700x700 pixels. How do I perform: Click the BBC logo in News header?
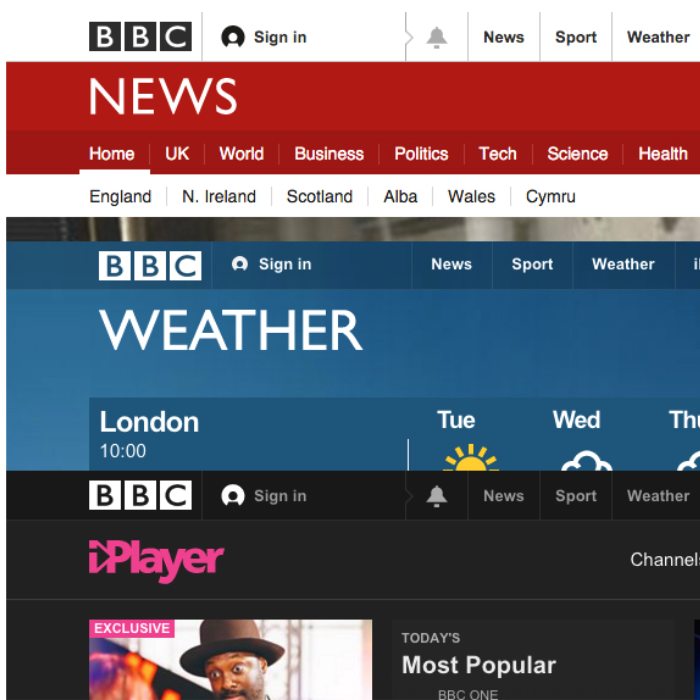point(140,37)
